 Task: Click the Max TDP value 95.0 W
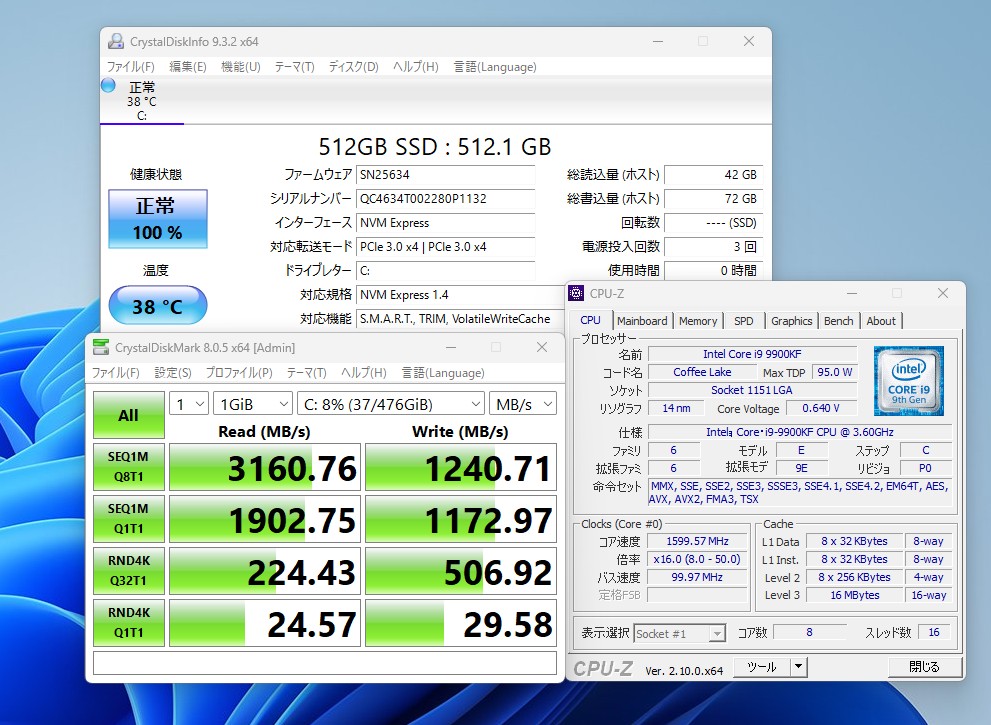pyautogui.click(x=834, y=372)
